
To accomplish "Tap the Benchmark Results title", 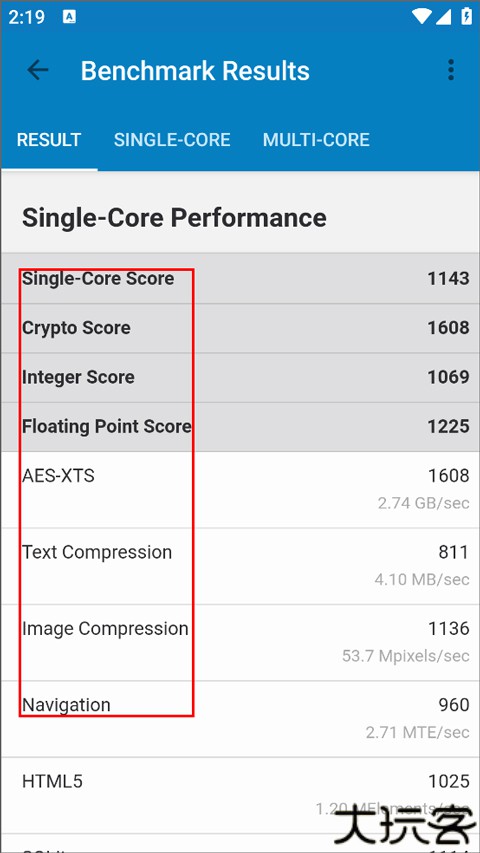I will (195, 71).
